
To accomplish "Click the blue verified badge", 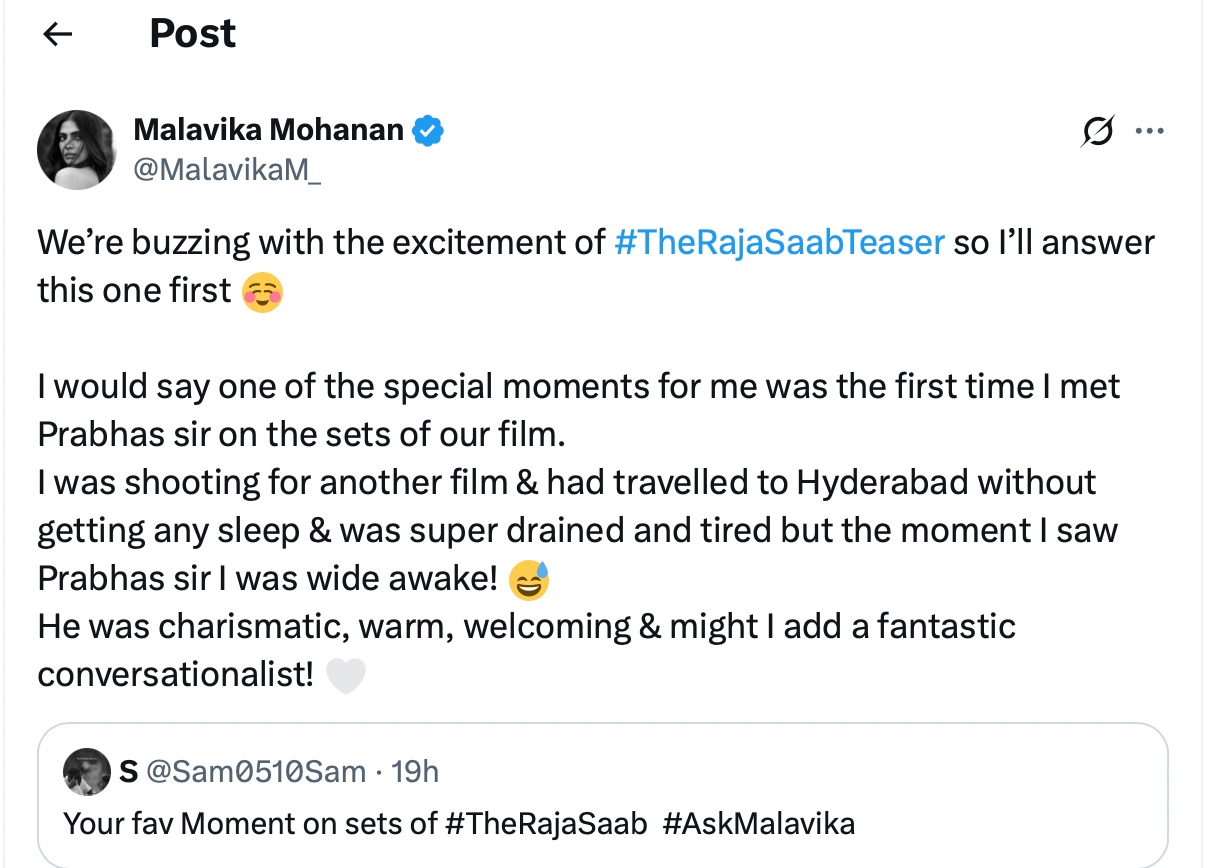I will click(430, 130).
